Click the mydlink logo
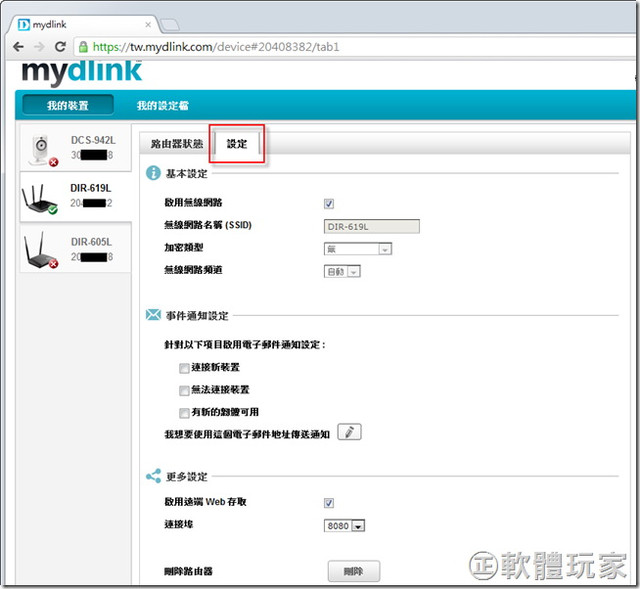The height and width of the screenshot is (589, 640). [x=82, y=73]
